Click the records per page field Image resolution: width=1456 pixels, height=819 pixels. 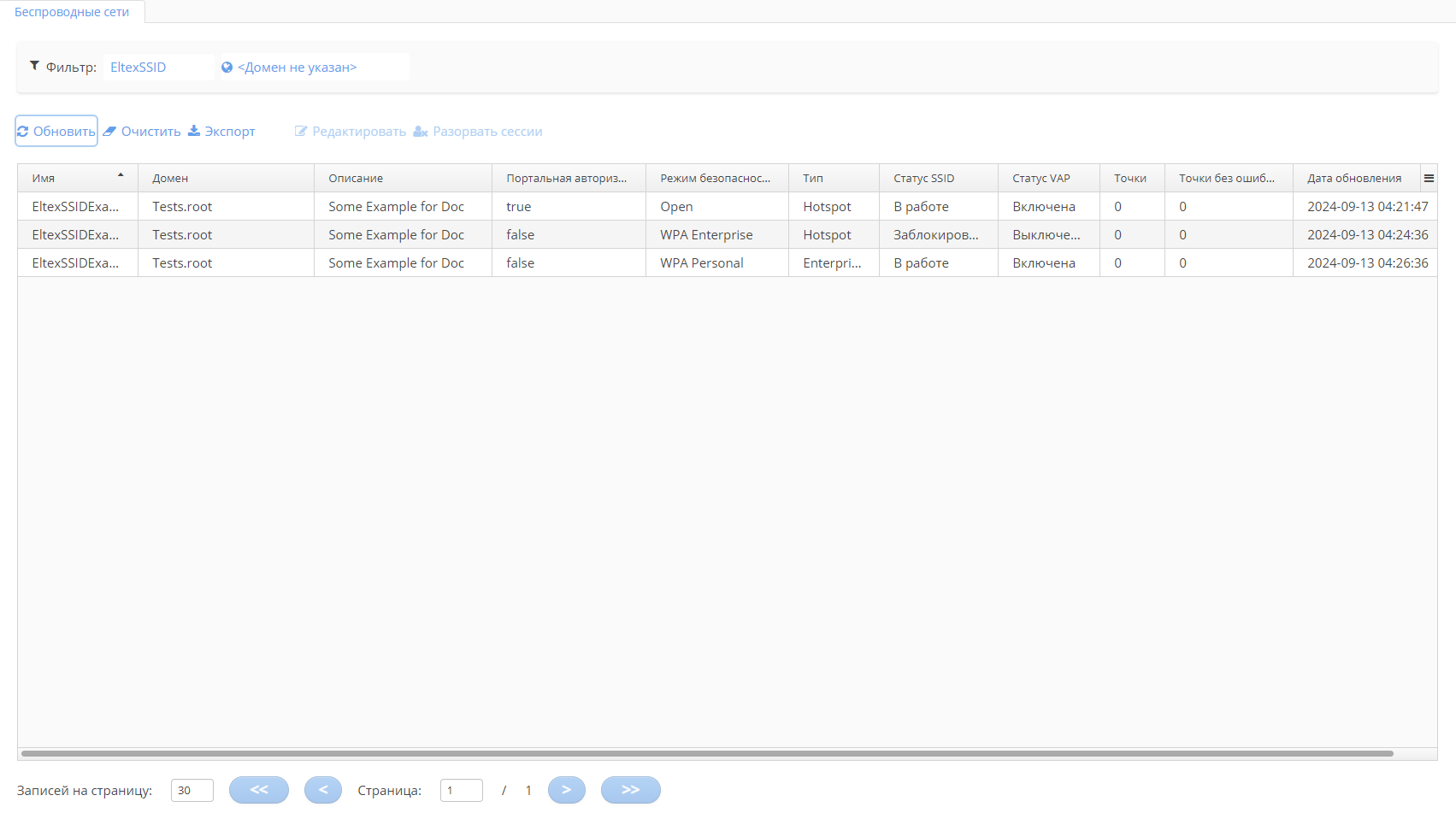tap(192, 790)
